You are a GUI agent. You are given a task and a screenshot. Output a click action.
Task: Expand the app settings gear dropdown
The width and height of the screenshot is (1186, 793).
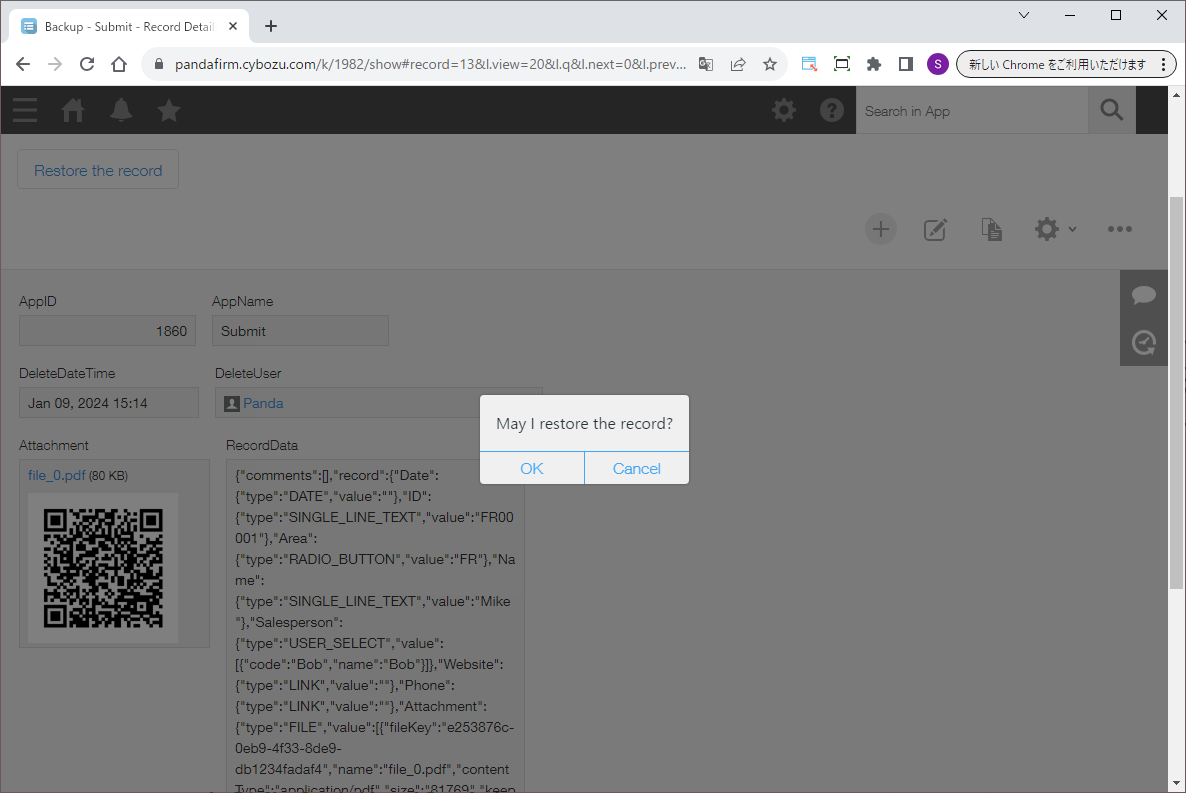[1055, 229]
